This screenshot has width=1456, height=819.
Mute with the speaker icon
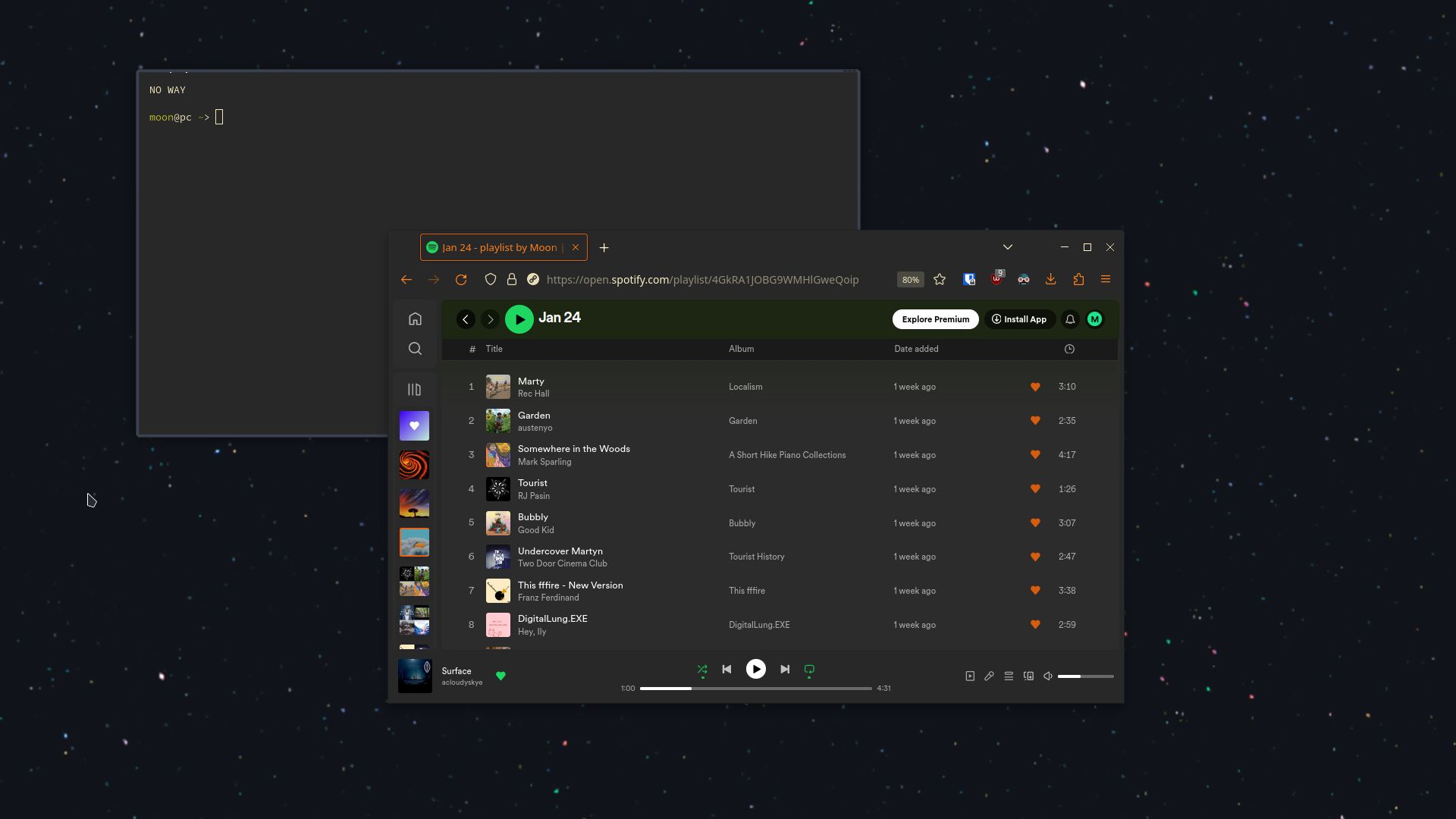[x=1048, y=676]
